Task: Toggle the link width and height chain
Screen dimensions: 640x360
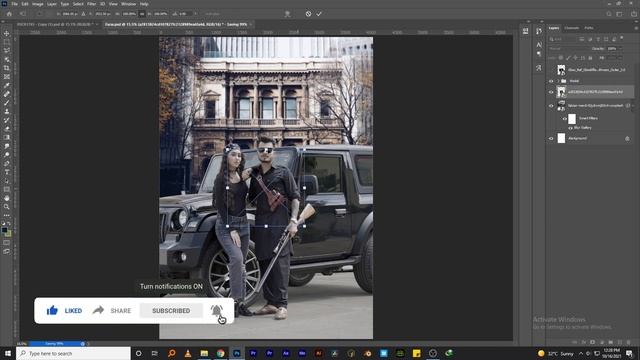Action: coord(142,14)
